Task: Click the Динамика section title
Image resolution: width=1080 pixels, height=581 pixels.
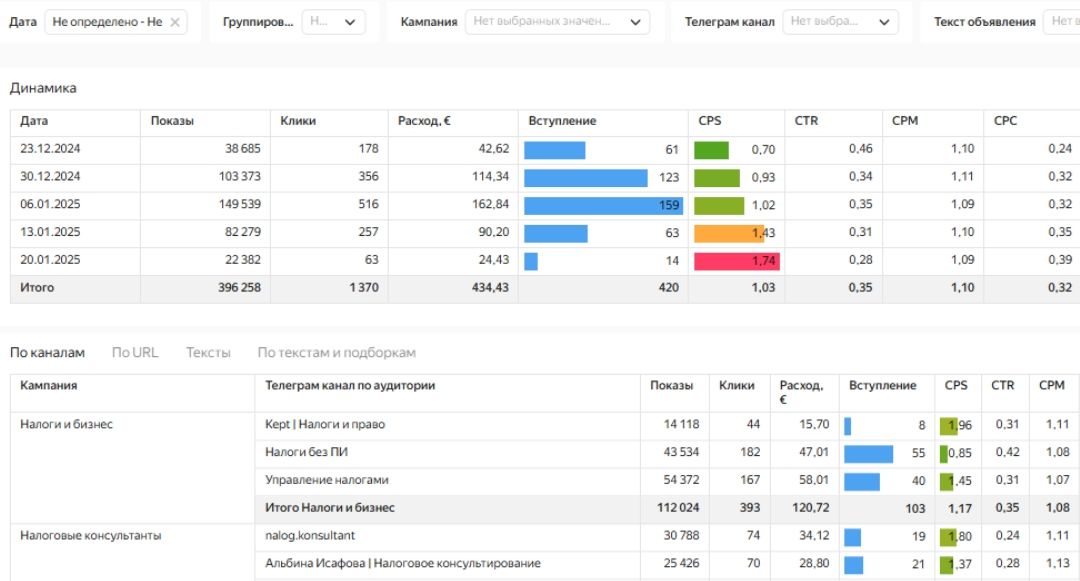Action: tap(43, 88)
